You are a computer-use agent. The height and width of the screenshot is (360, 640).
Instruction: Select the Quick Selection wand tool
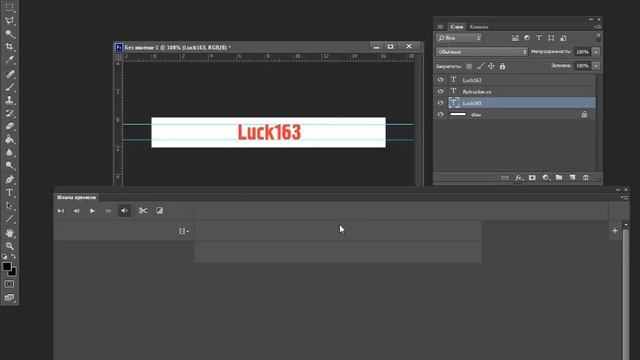(x=9, y=33)
